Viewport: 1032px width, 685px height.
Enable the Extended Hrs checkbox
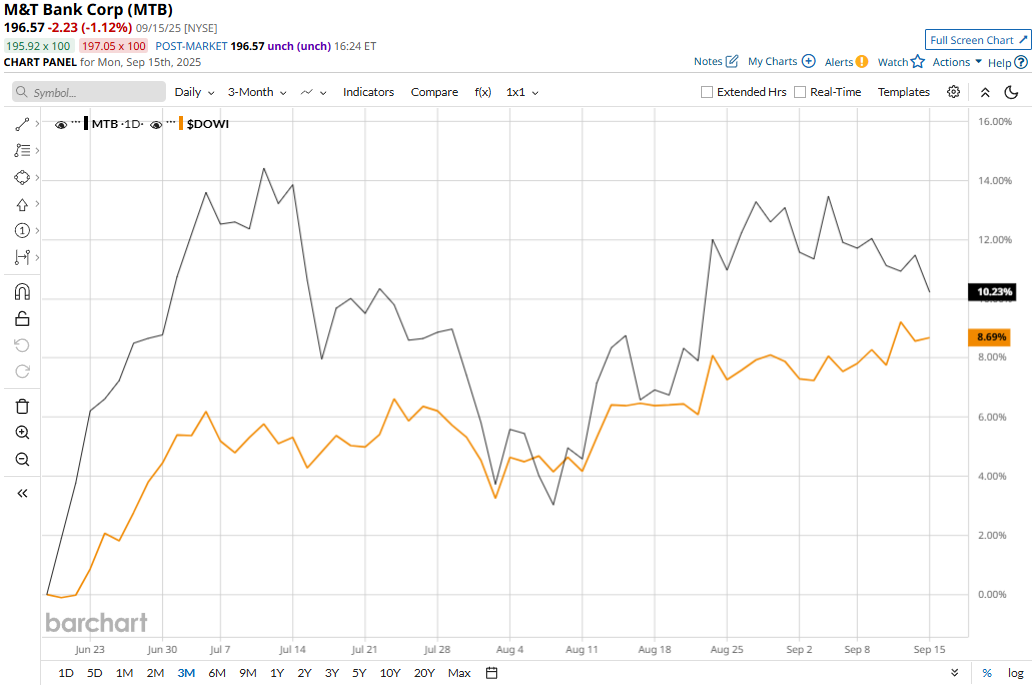point(707,92)
